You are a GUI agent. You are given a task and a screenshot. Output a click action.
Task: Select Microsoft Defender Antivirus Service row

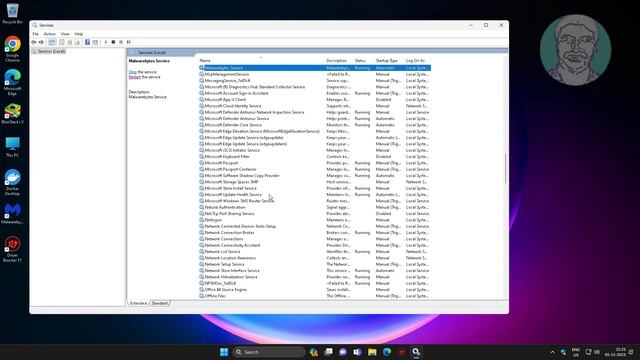click(315, 118)
